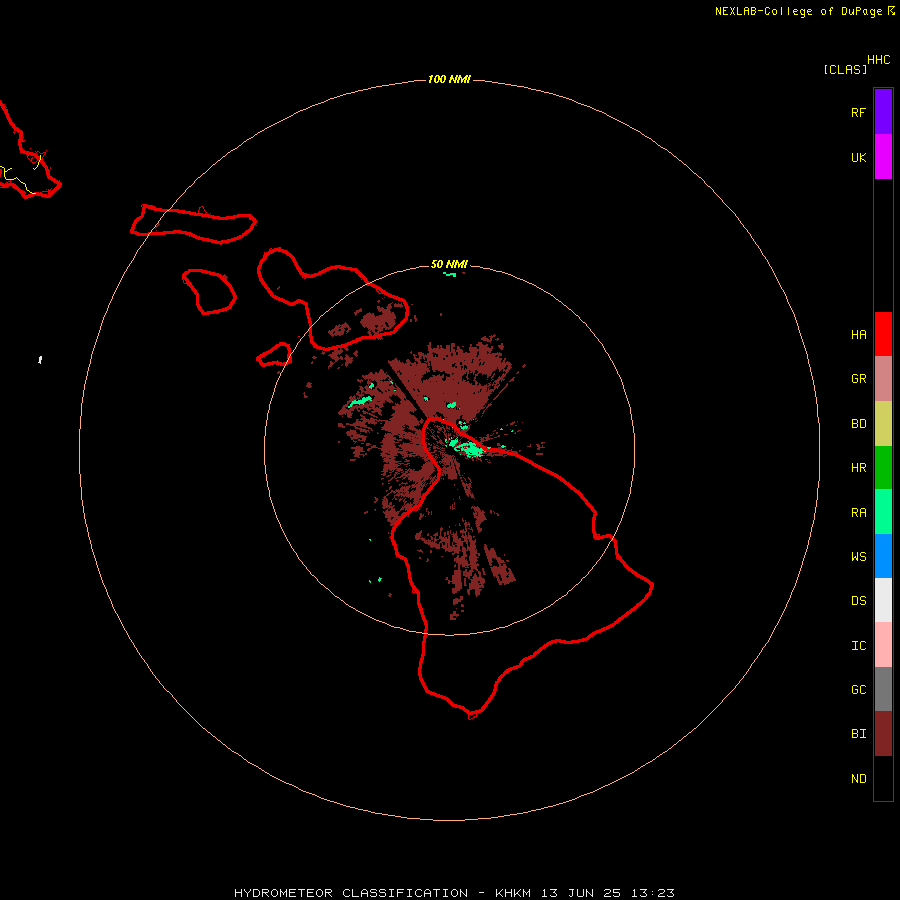Click the GR legend color swatch
This screenshot has width=900, height=900.
tap(883, 378)
